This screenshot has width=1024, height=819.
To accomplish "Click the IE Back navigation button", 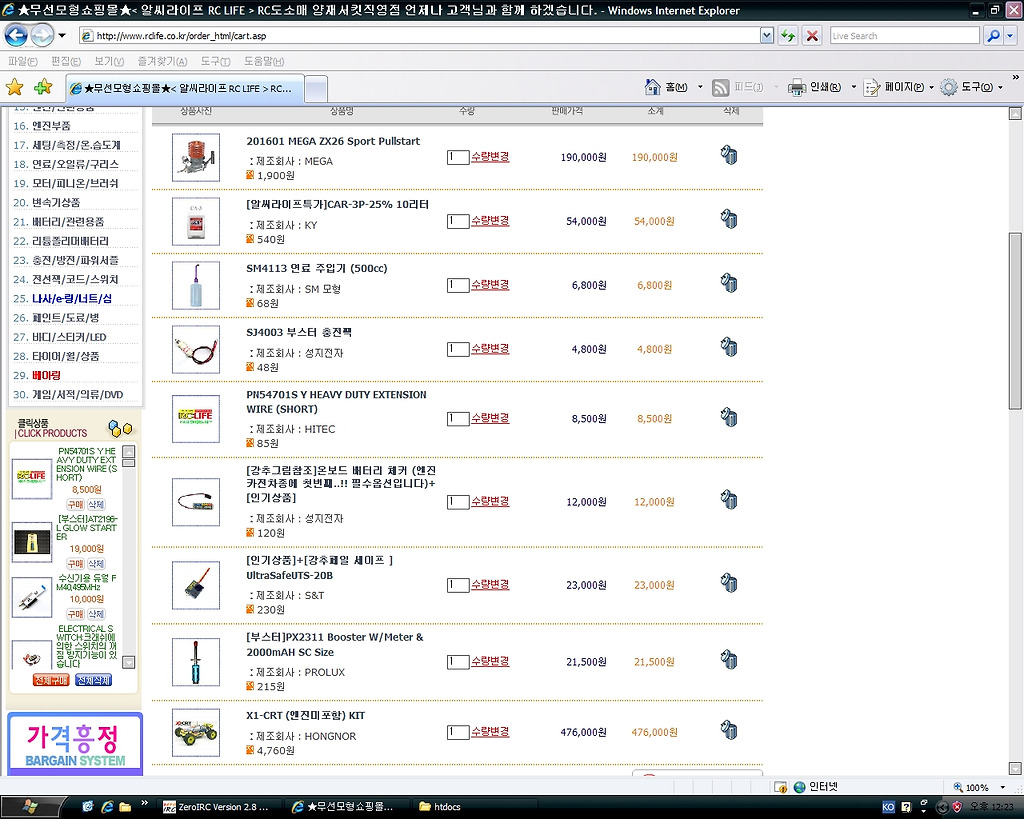I will pyautogui.click(x=16, y=35).
